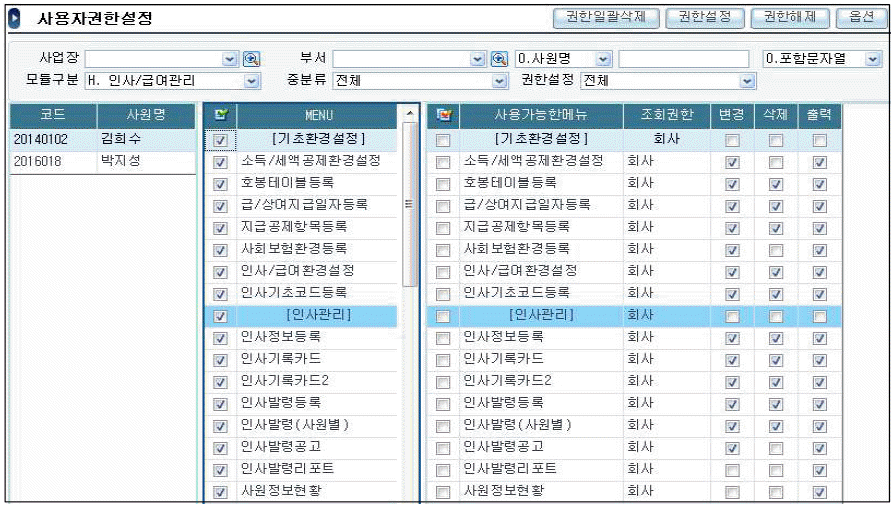Click the 권한일괄삭제 button
The image size is (894, 506).
605,17
